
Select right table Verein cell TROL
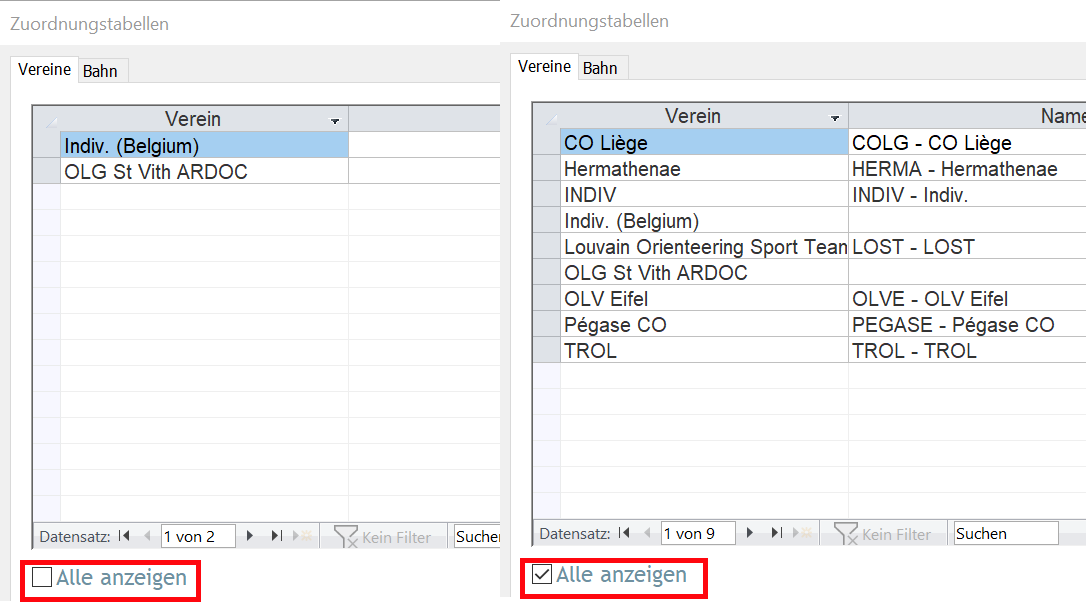(704, 351)
